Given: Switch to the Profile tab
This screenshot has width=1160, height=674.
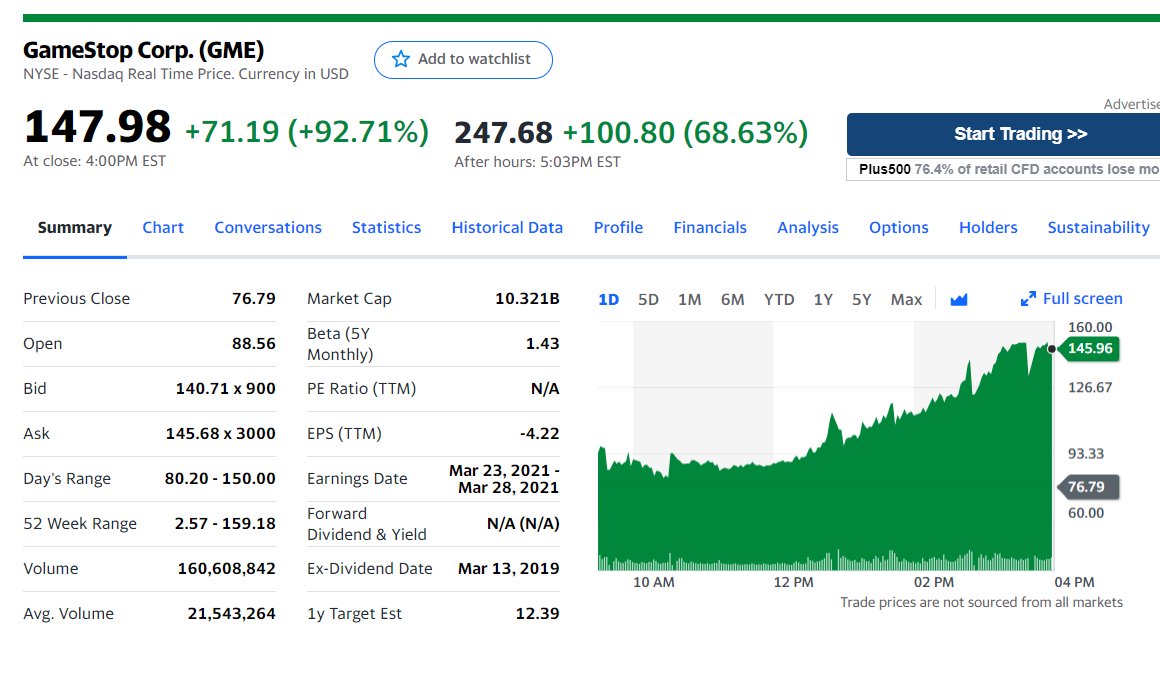Looking at the screenshot, I should 618,228.
